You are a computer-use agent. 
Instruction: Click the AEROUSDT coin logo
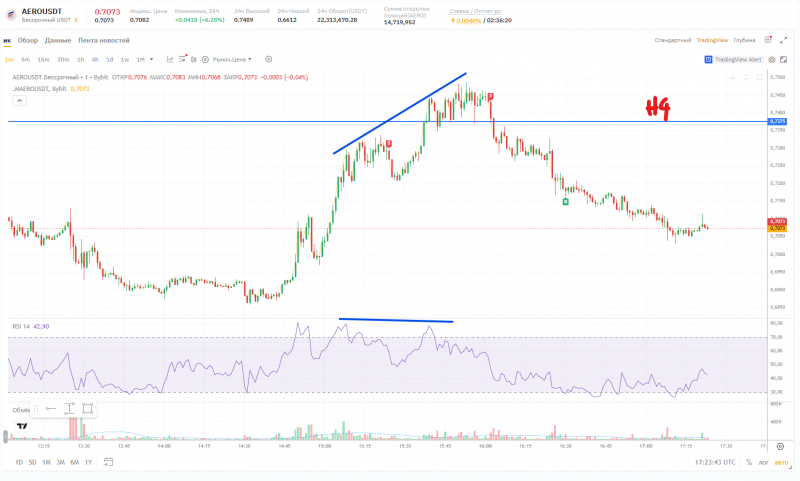(x=11, y=15)
